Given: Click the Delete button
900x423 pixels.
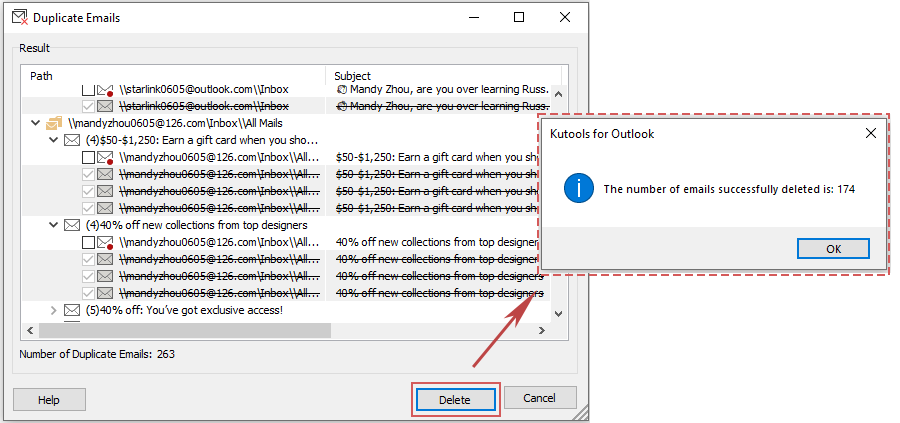Looking at the screenshot, I should click(x=454, y=399).
